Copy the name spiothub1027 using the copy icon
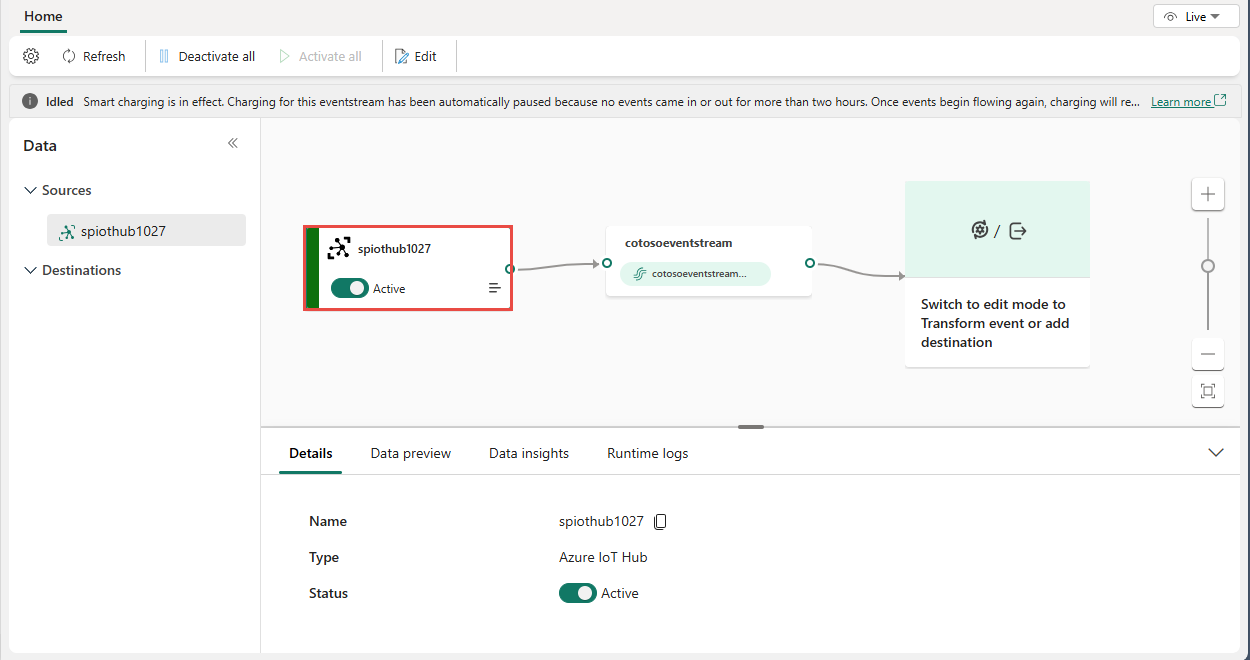This screenshot has width=1250, height=660. (x=660, y=521)
